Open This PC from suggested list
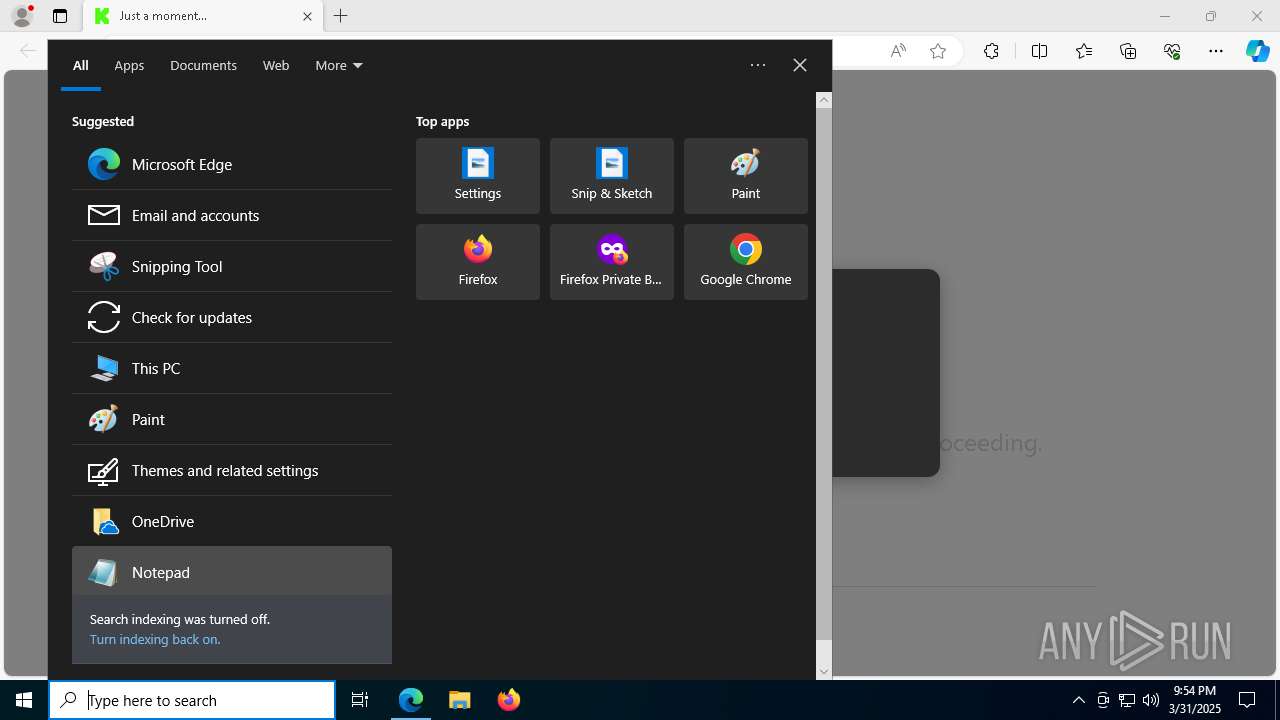The image size is (1280, 720). [x=232, y=368]
